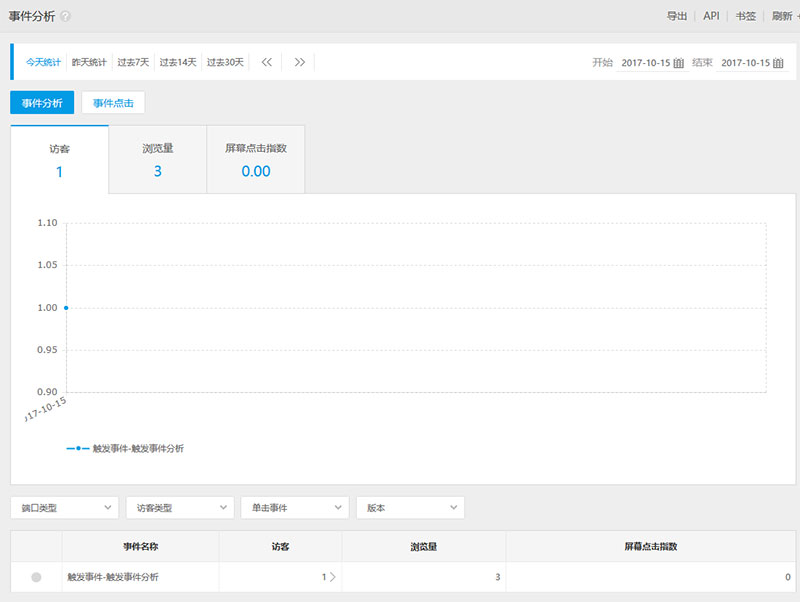This screenshot has width=800, height=602.
Task: Switch to the 事件点击 tab
Action: pyautogui.click(x=113, y=103)
